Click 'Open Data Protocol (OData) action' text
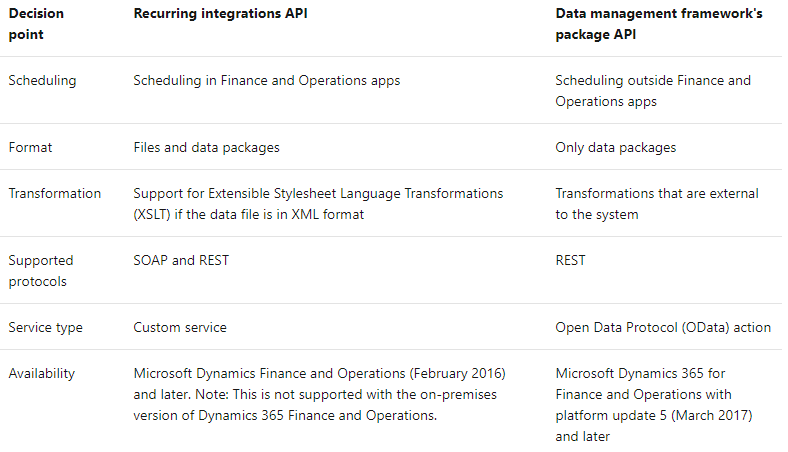 [x=663, y=327]
